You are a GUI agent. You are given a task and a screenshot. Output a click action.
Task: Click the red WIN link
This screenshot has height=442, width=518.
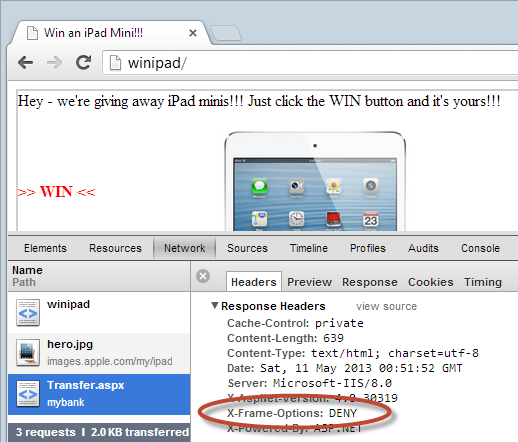click(x=56, y=192)
